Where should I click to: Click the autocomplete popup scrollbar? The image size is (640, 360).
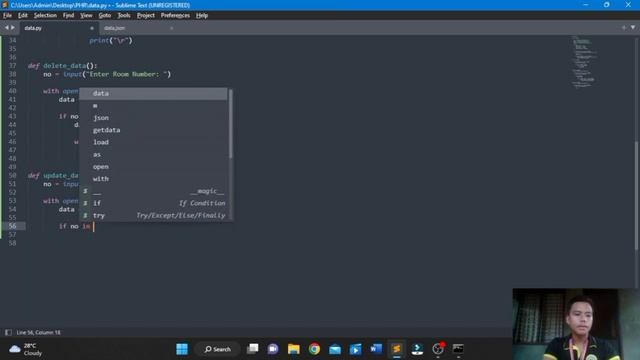(x=230, y=124)
